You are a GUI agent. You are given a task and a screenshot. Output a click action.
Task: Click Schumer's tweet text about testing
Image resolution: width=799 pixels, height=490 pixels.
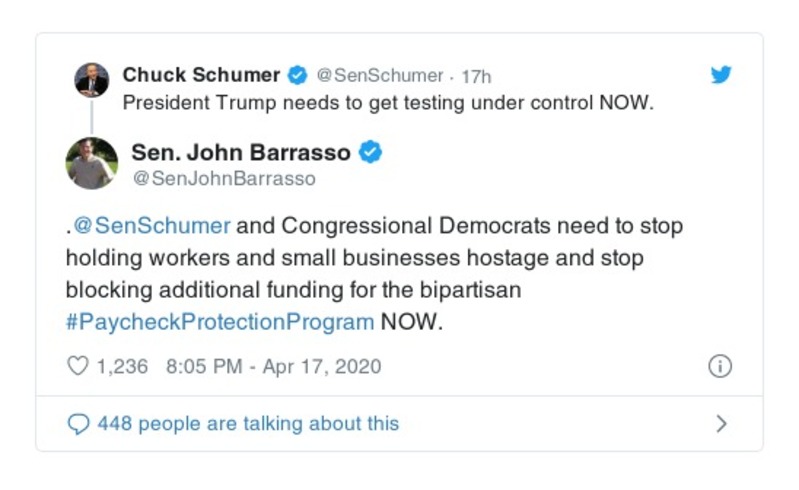tap(387, 103)
